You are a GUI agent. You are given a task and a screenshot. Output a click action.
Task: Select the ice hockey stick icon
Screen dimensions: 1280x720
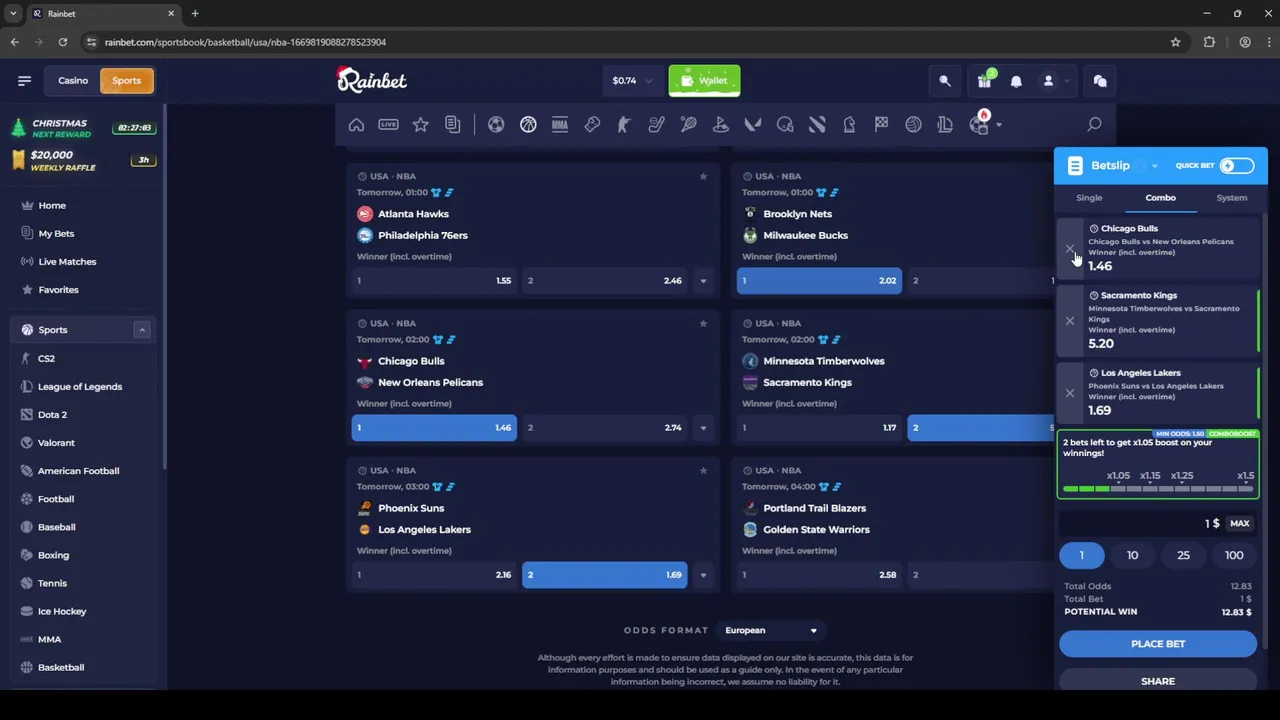656,125
